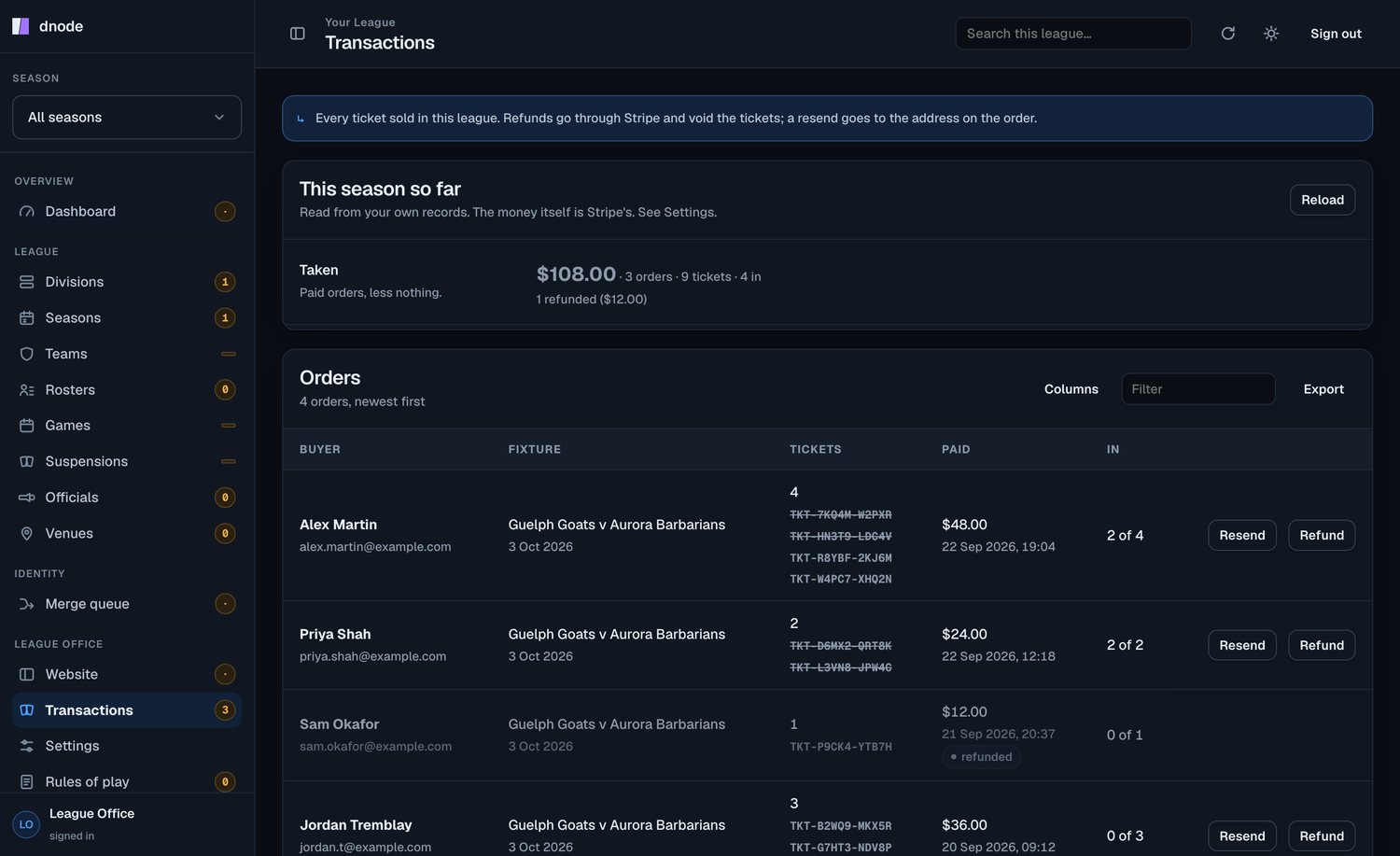Refund Priya Shah's order
1400x856 pixels.
pyautogui.click(x=1322, y=646)
